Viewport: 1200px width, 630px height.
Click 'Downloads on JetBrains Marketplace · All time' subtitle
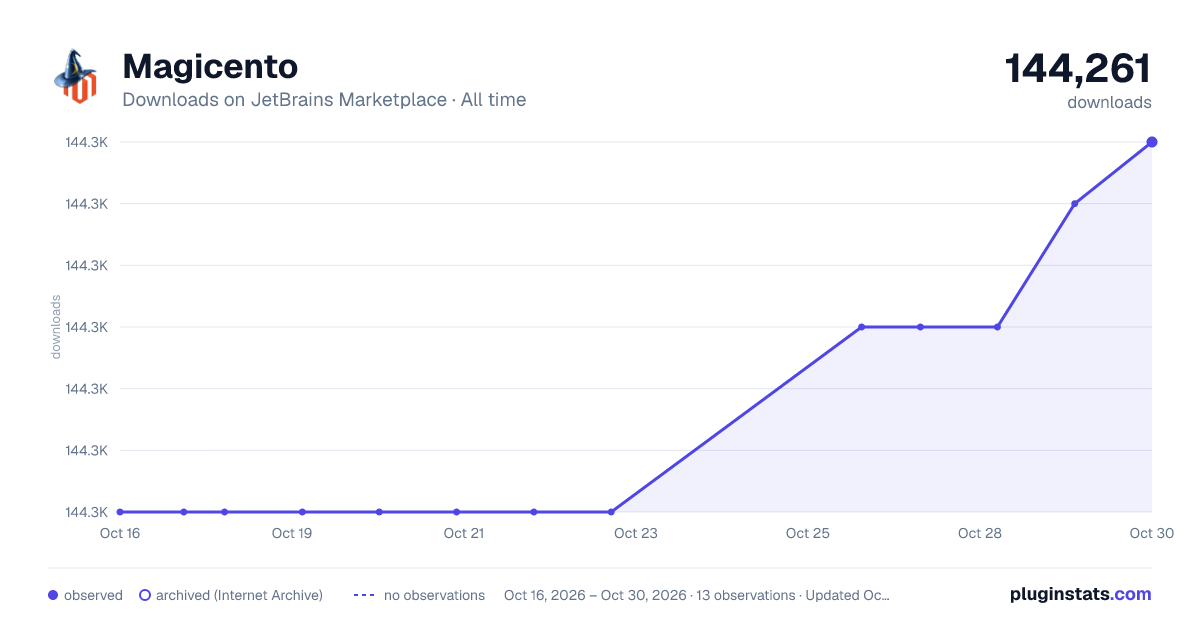point(324,100)
